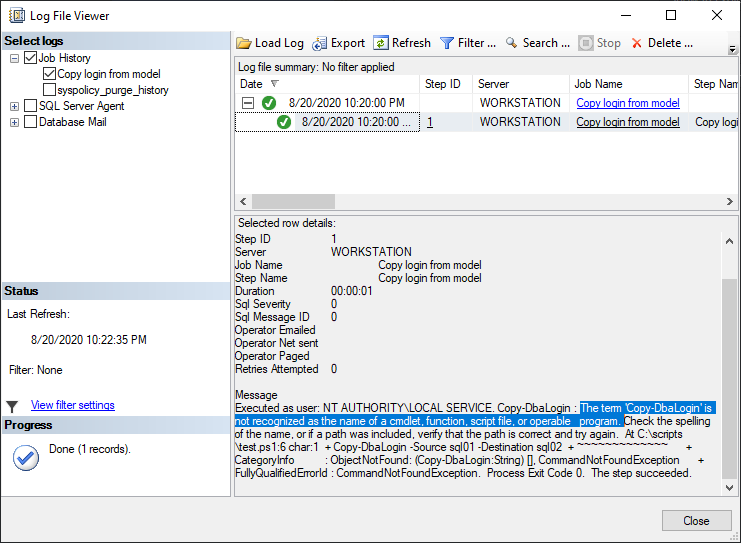Click the Log File Viewer title icon
This screenshot has height=543, width=741.
(x=17, y=16)
